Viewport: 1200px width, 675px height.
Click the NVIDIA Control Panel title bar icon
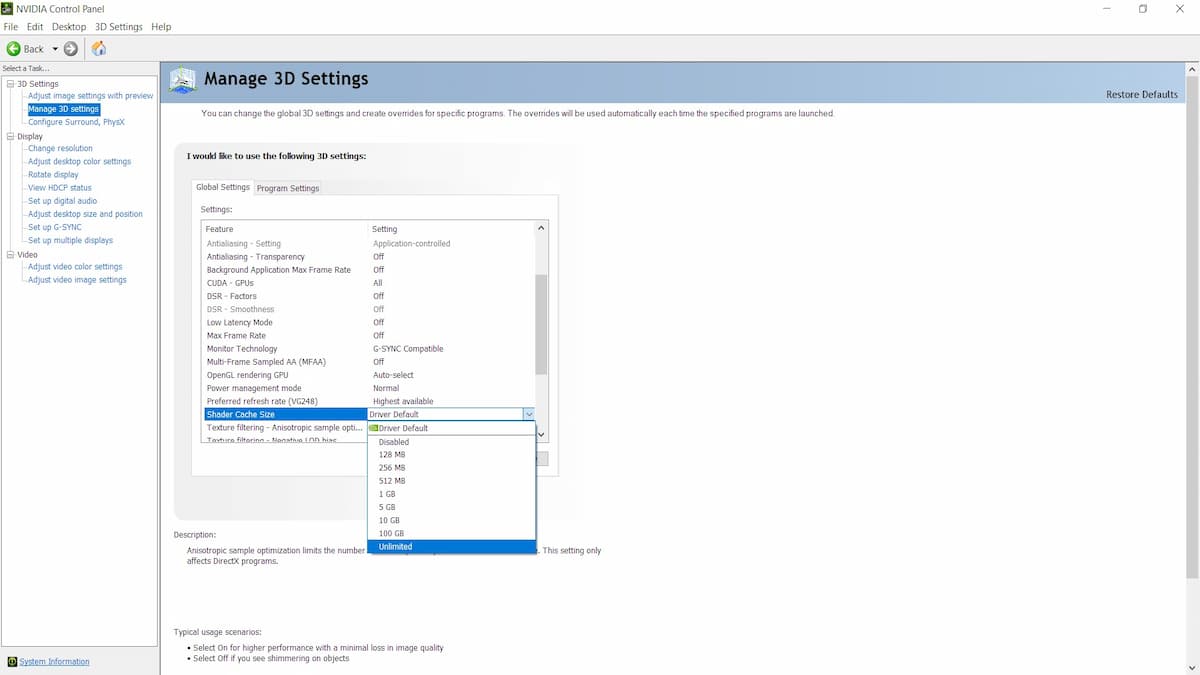[8, 9]
